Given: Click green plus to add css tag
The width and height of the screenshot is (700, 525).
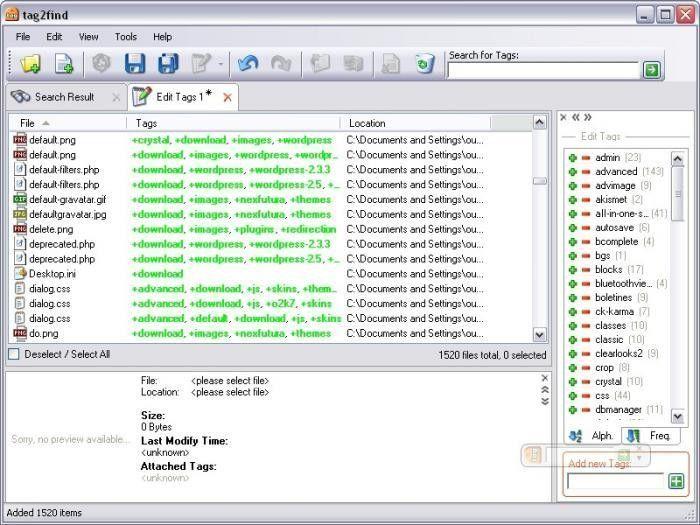Looking at the screenshot, I should click(x=573, y=396).
